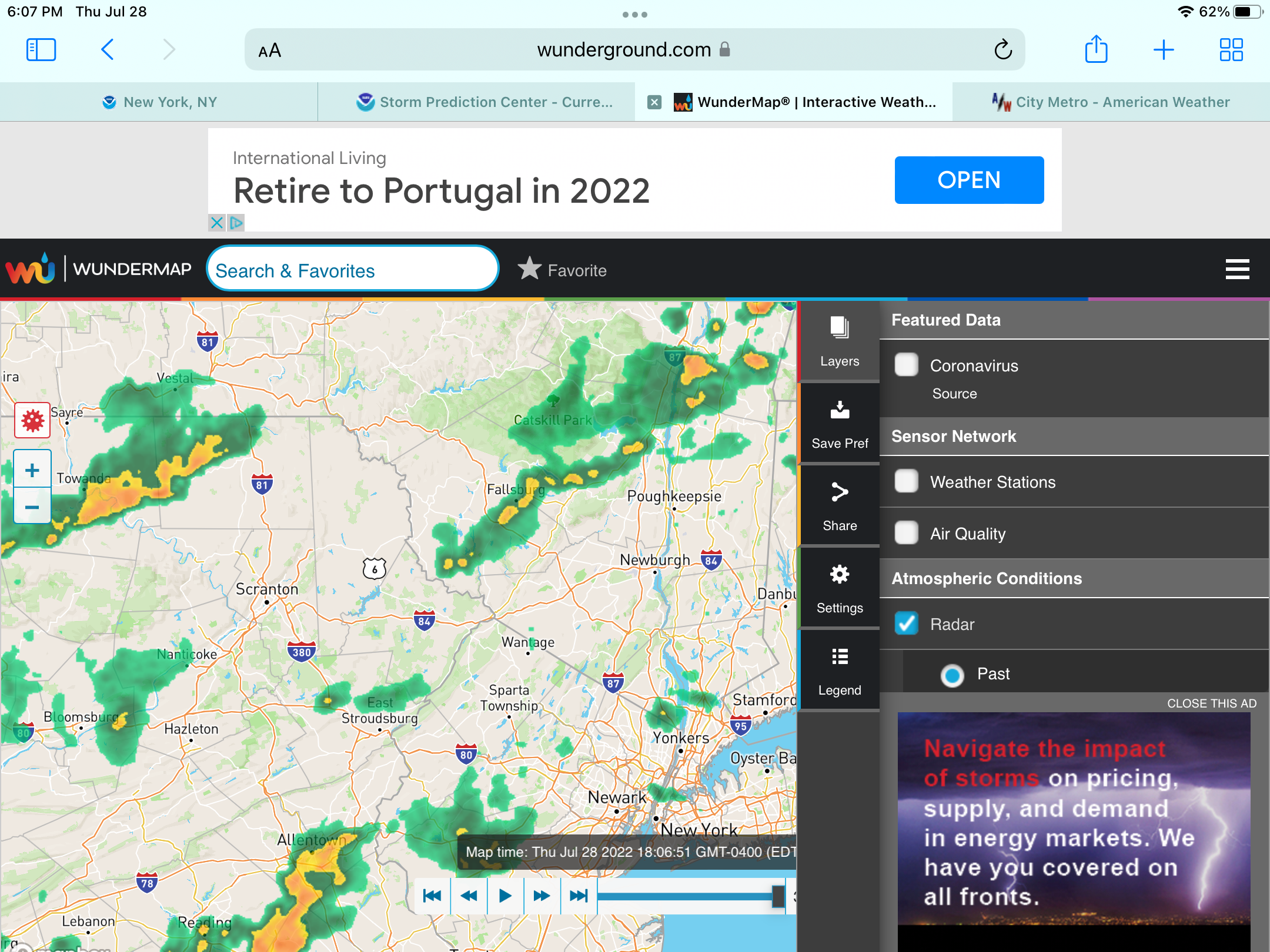Viewport: 1270px width, 952px height.
Task: Show the map Legend panel
Action: point(840,671)
